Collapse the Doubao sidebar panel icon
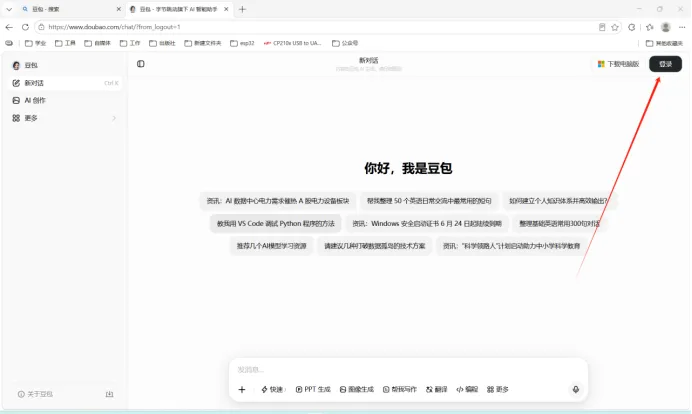This screenshot has height=414, width=692. [x=141, y=64]
